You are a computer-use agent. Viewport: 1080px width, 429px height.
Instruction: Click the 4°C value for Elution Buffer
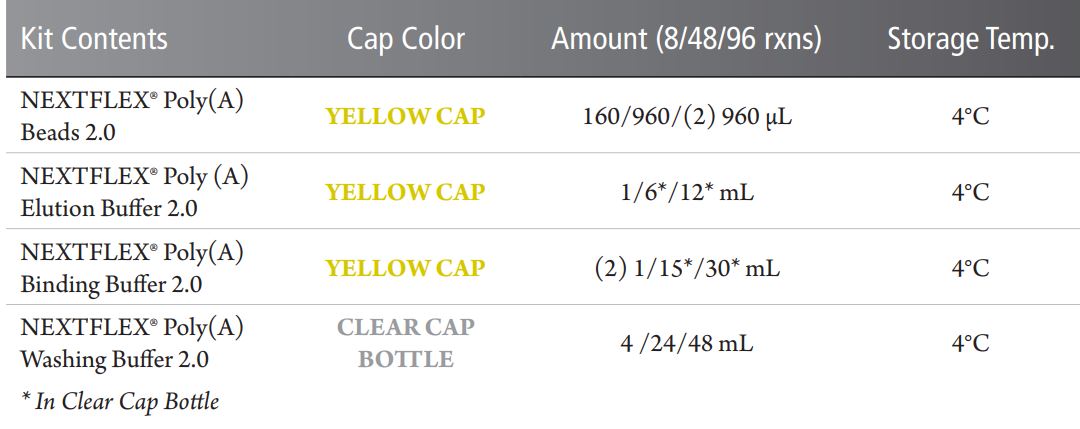[x=970, y=192]
